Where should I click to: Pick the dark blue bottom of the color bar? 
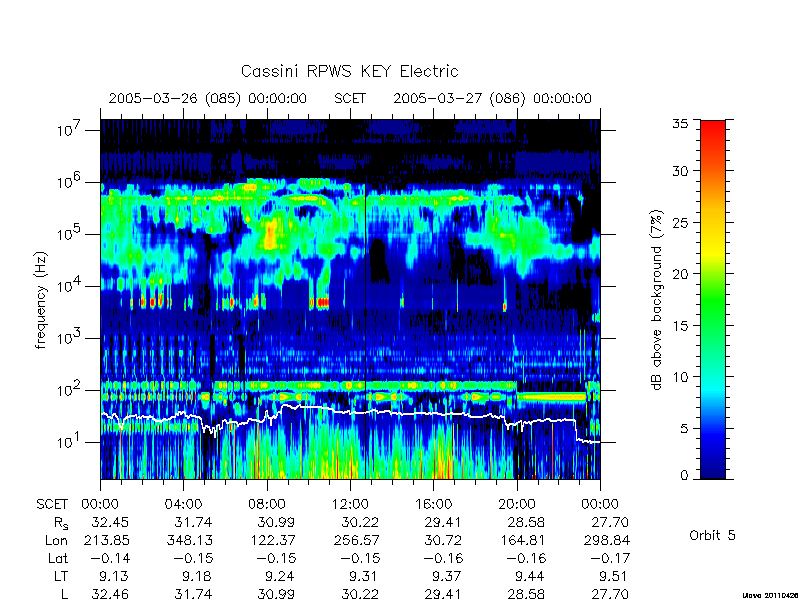click(713, 467)
